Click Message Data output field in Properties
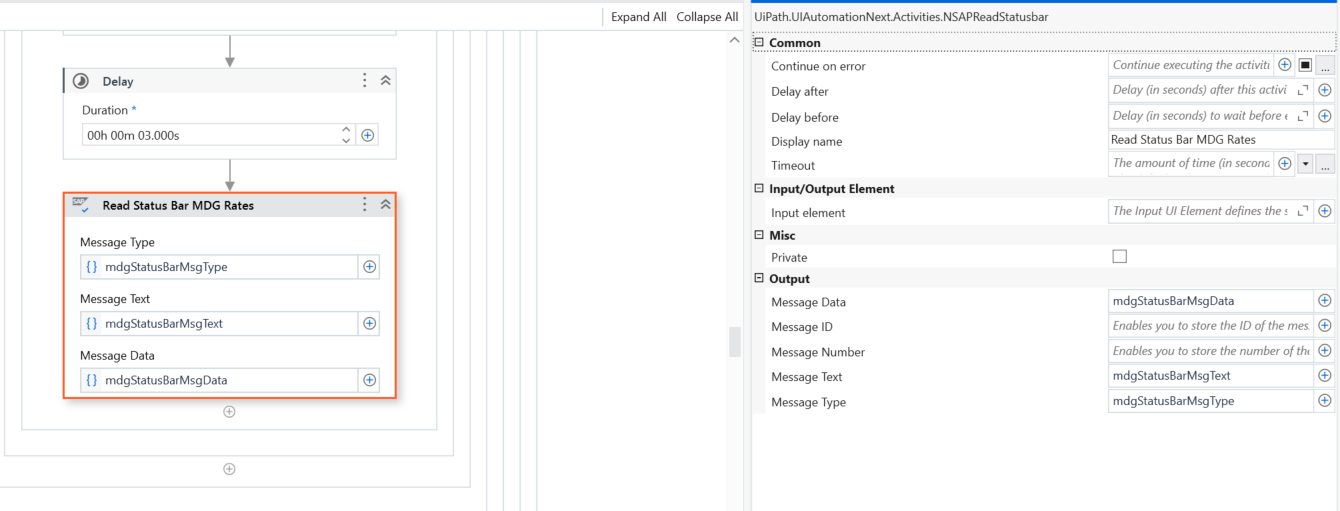Viewport: 1340px width, 511px height. [x=1211, y=301]
